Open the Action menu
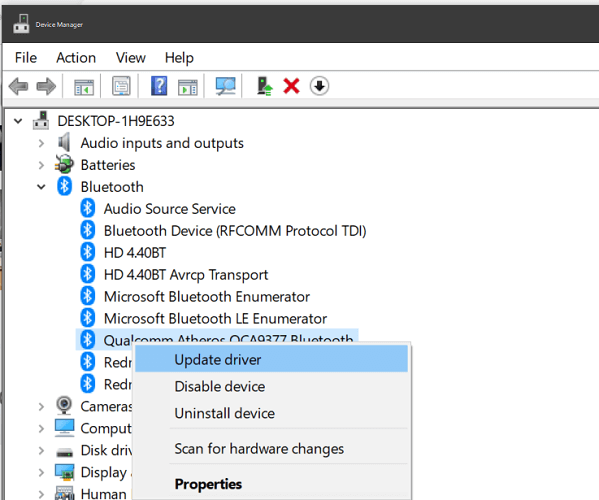The image size is (599, 500). click(76, 58)
